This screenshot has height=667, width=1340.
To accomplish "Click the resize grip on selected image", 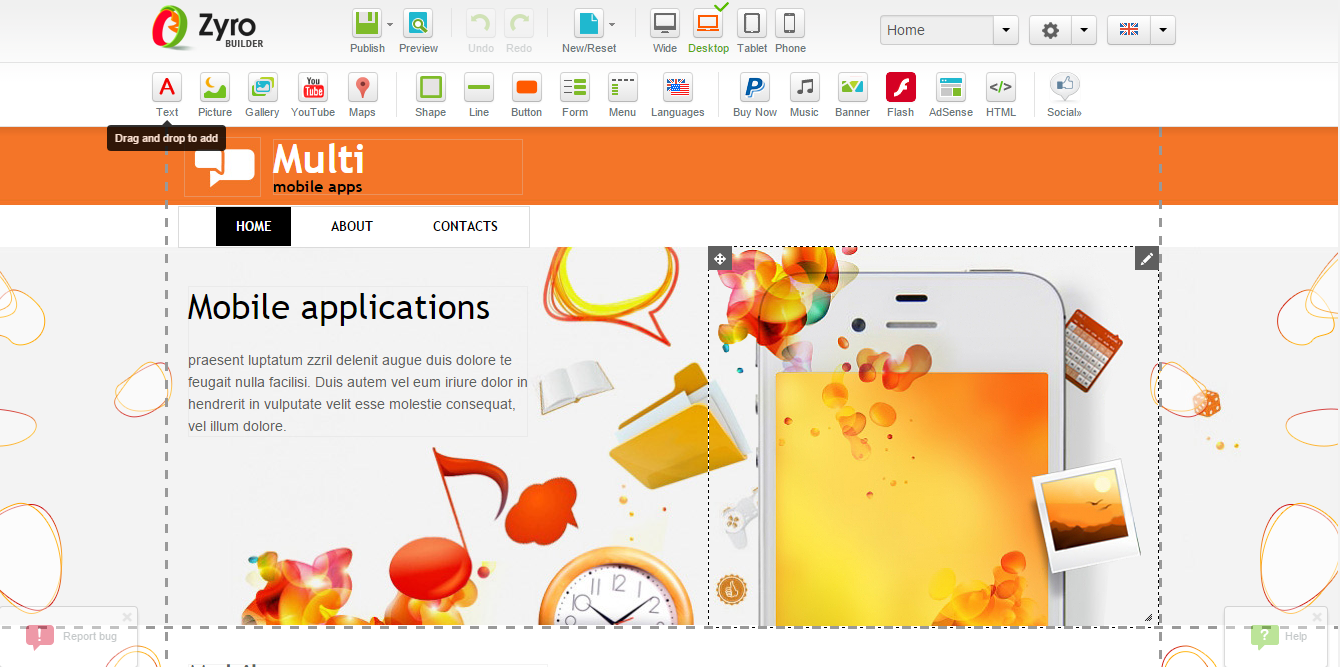I will pyautogui.click(x=1148, y=618).
